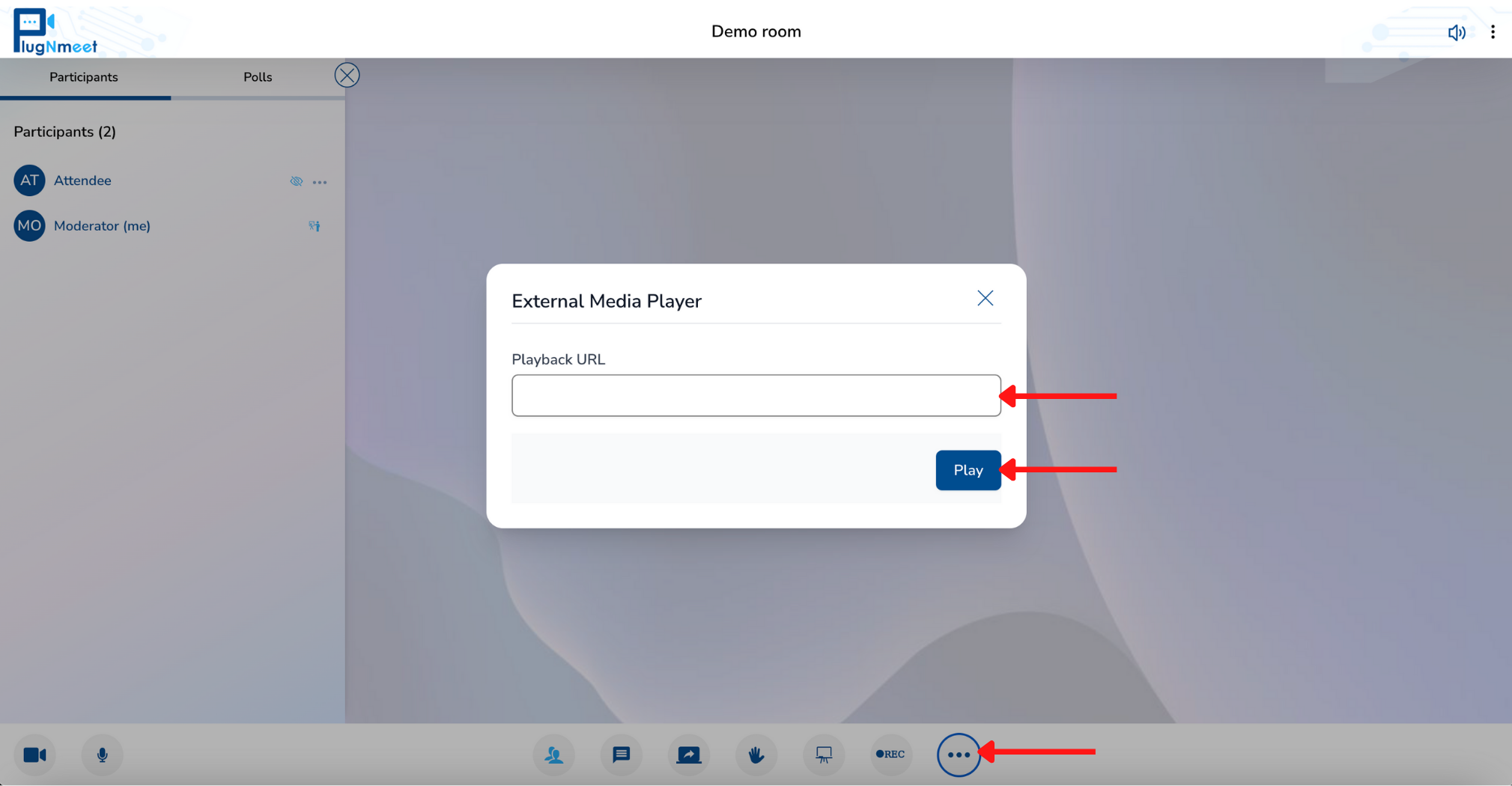1512x786 pixels.
Task: Select the Participants tab
Action: coord(84,77)
